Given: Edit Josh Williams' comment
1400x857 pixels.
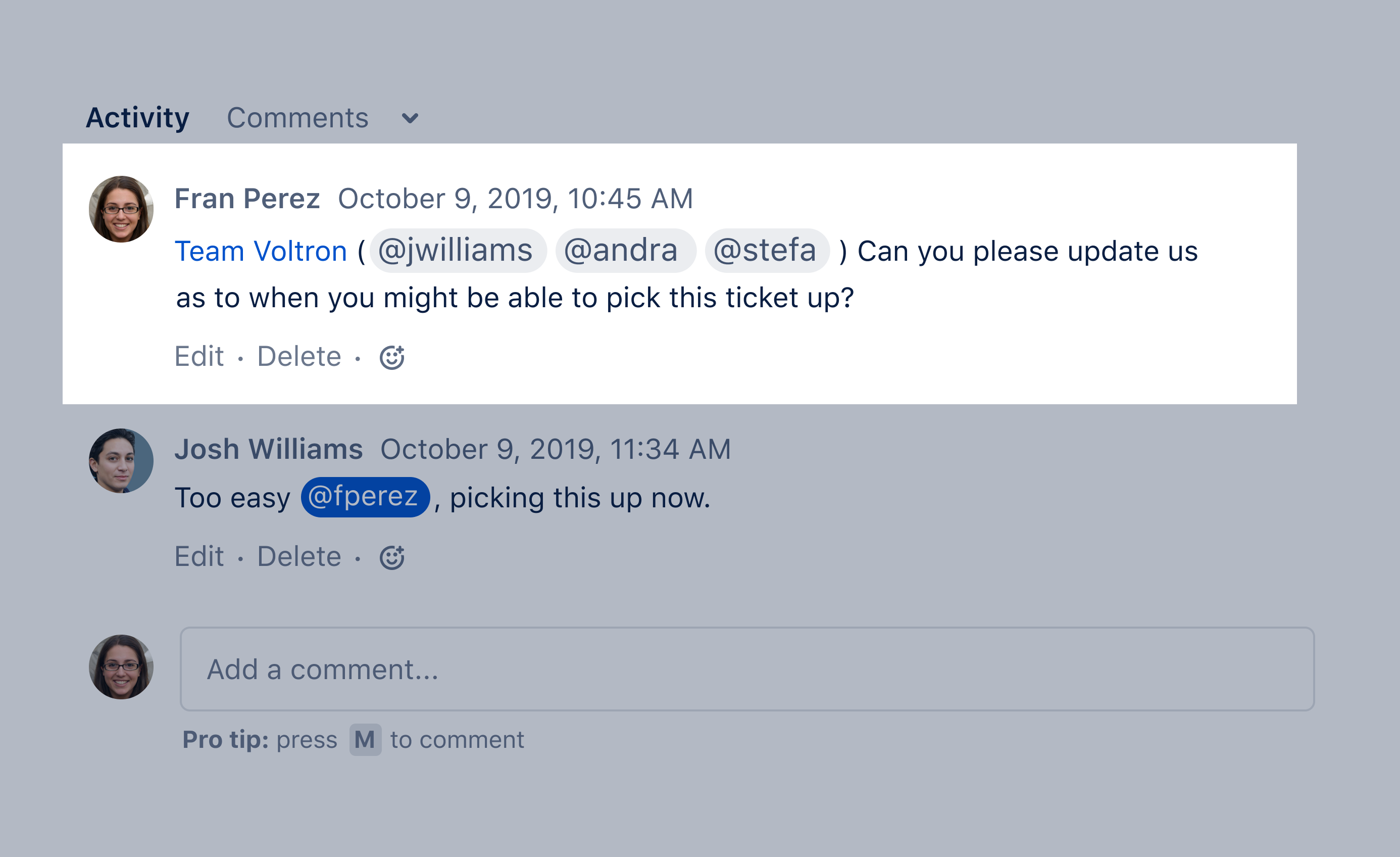Looking at the screenshot, I should point(199,556).
